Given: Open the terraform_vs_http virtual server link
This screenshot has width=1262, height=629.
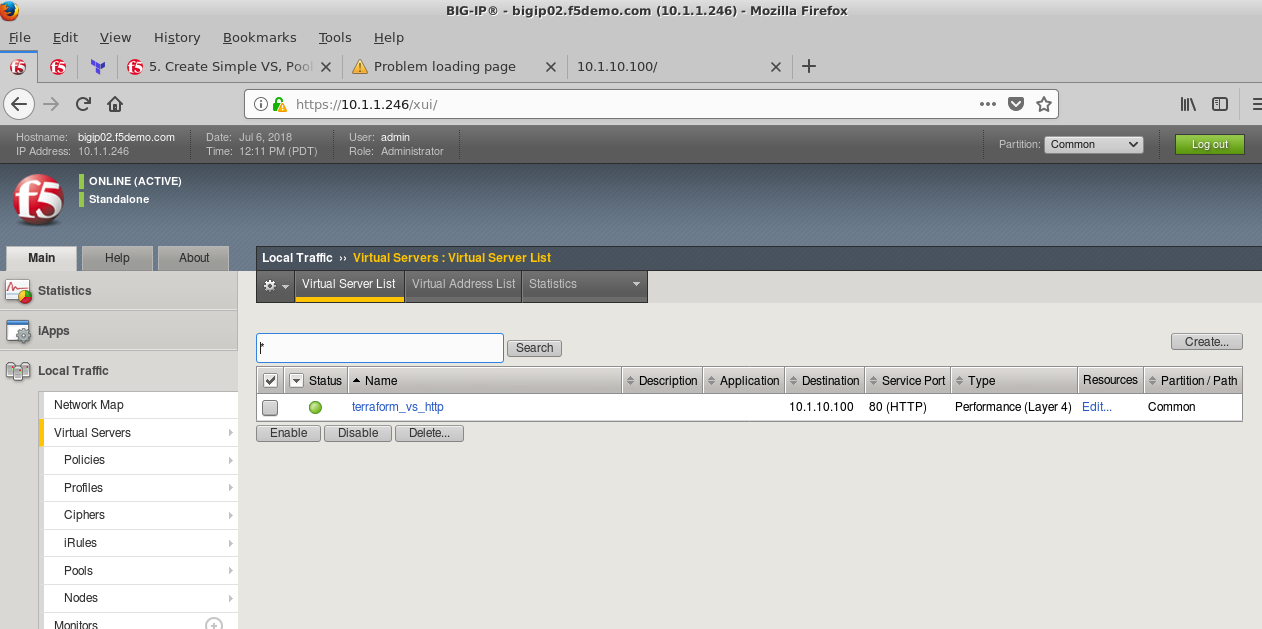Looking at the screenshot, I should tap(397, 407).
